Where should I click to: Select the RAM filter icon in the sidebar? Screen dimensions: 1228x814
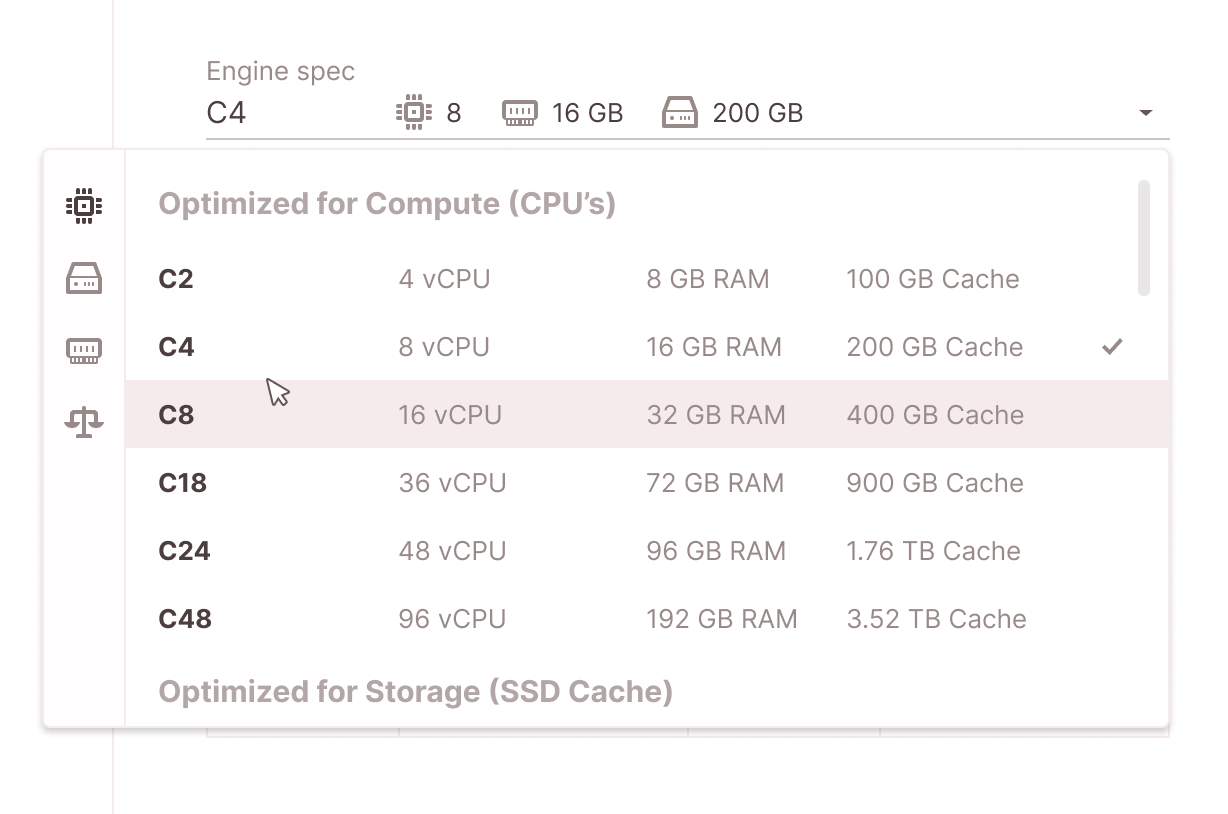84,350
